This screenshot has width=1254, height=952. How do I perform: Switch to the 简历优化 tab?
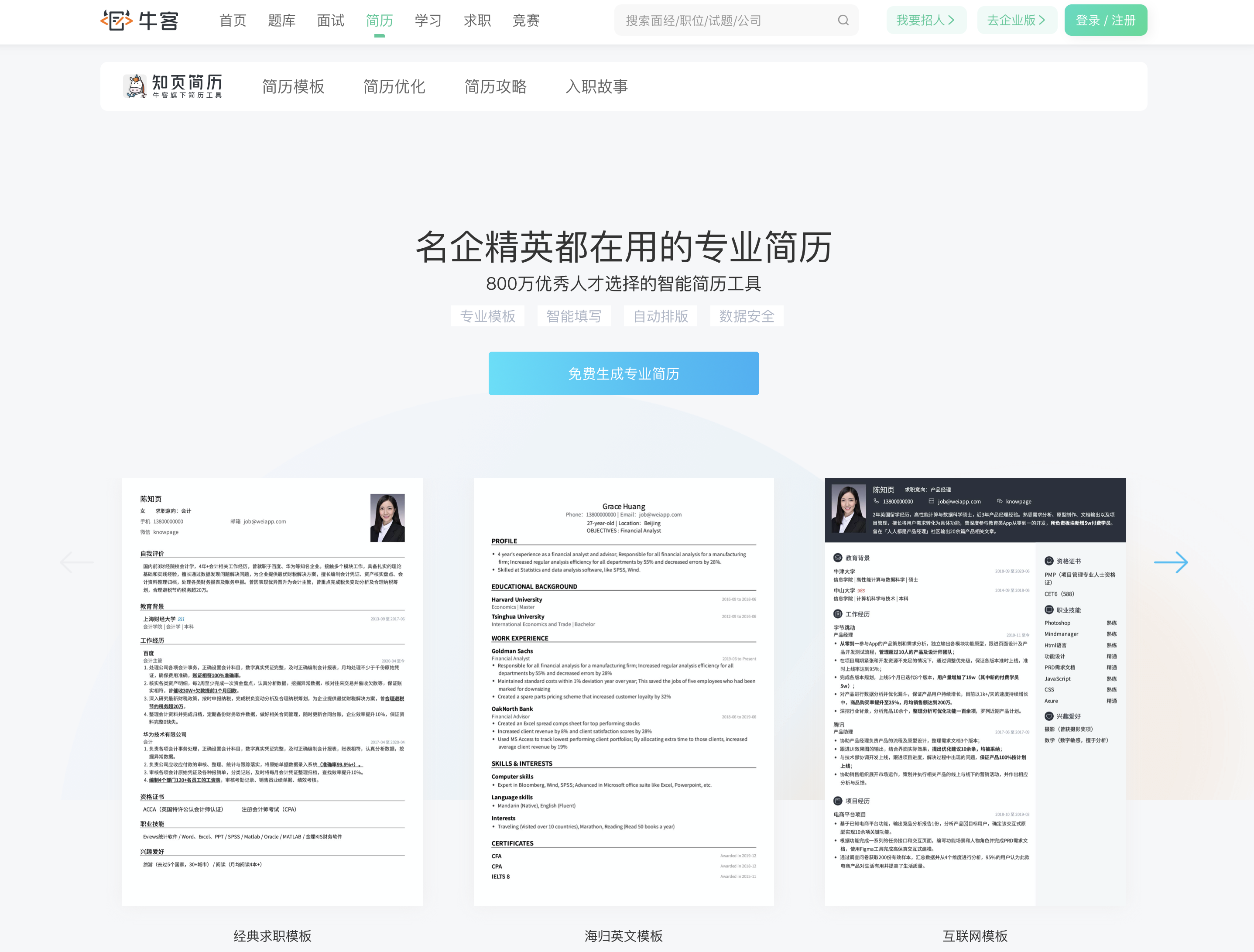pos(394,86)
